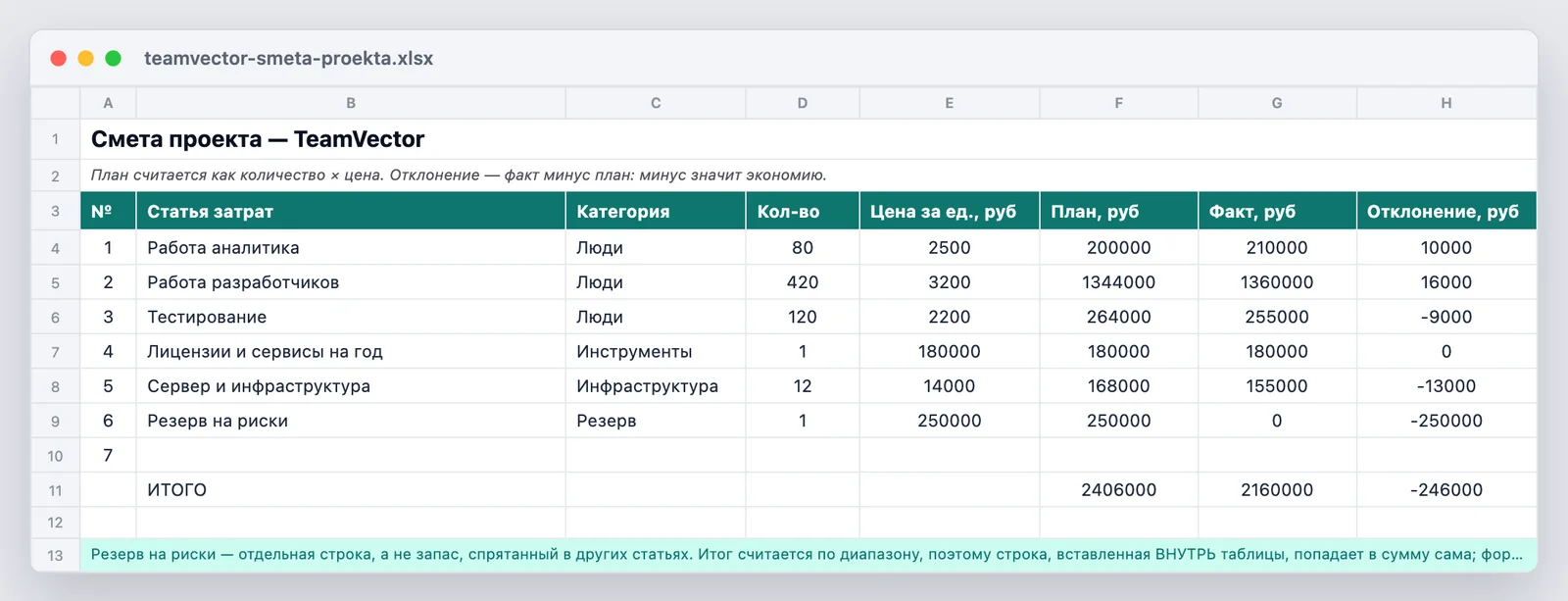1568x601 pixels.
Task: Click the note starting 'План считается как количество'
Action: coord(808,175)
